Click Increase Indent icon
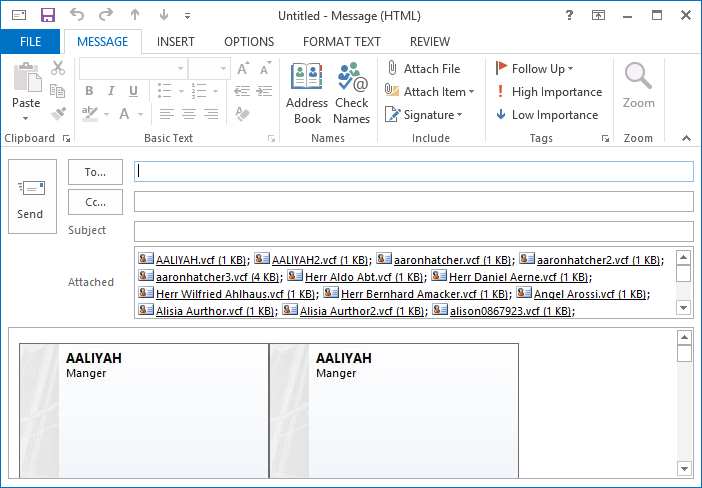This screenshot has width=702, height=488. (x=264, y=91)
